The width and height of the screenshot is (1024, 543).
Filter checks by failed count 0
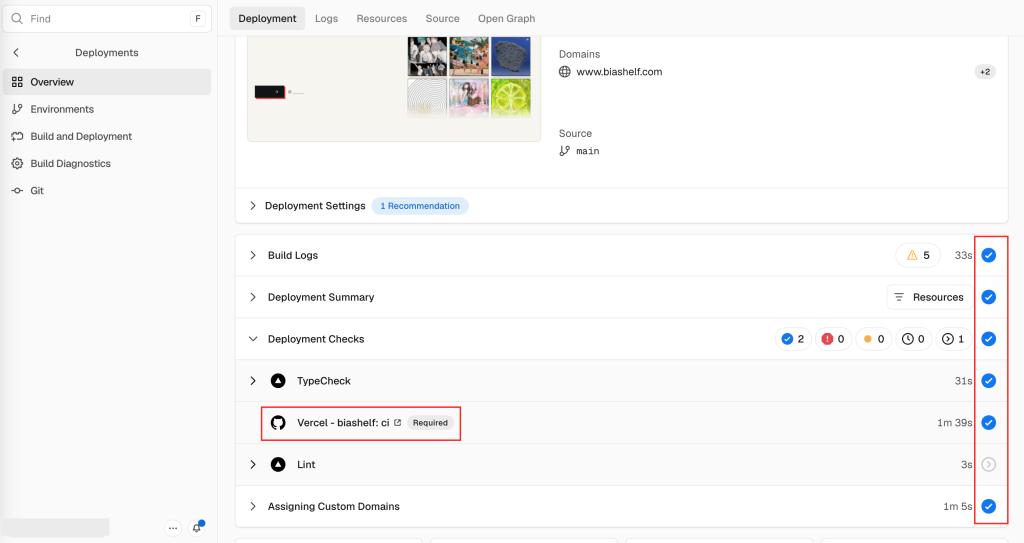(833, 338)
